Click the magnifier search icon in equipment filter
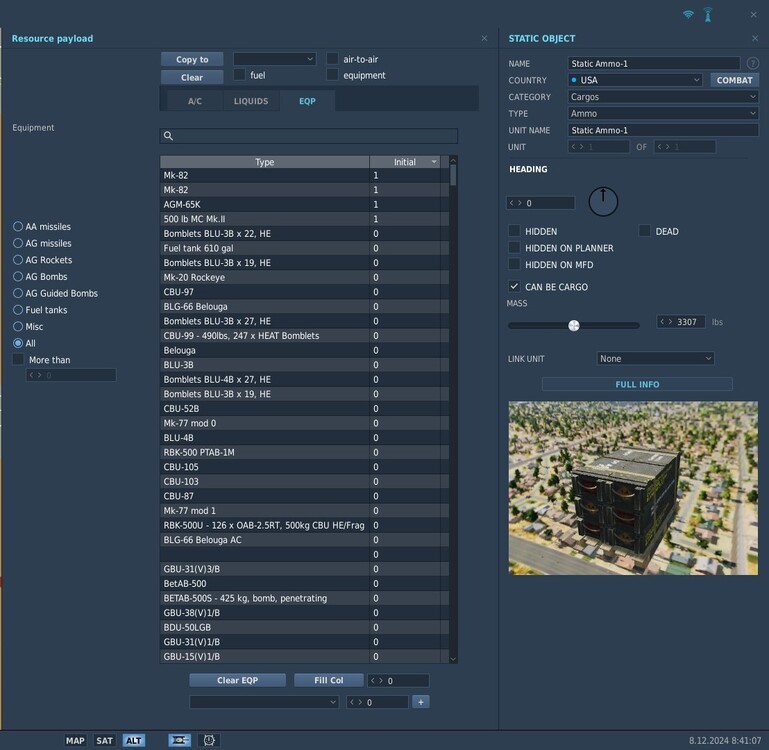Viewport: 769px width, 750px height. click(169, 136)
